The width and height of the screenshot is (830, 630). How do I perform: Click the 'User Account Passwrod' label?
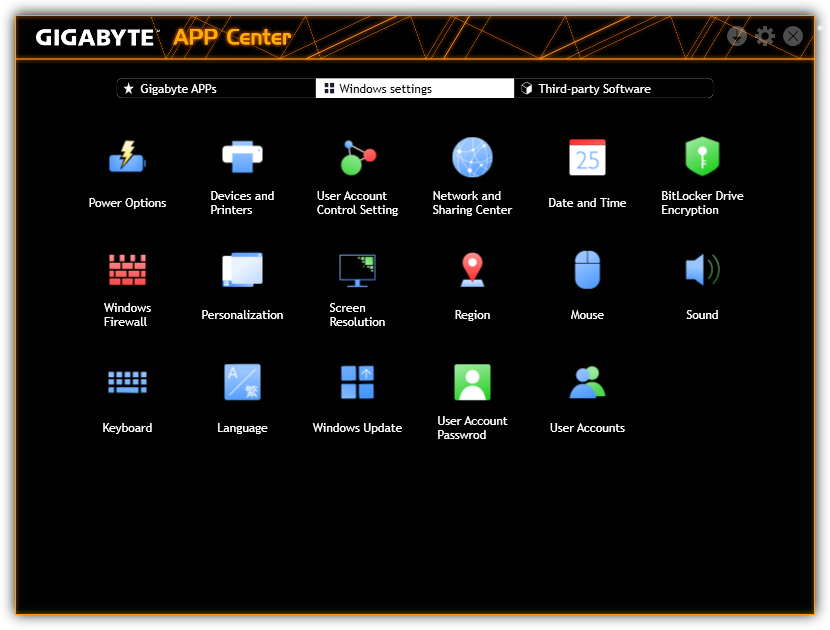coord(472,428)
